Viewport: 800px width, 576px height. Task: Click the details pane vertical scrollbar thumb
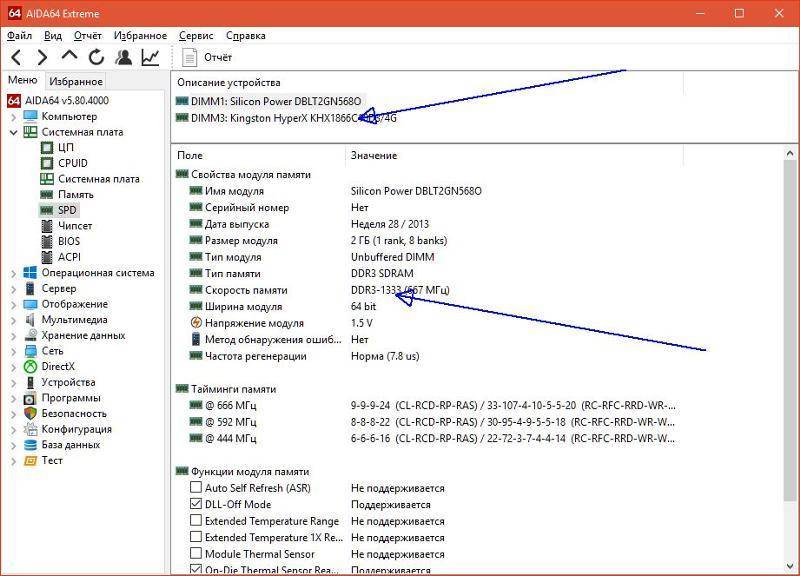pos(790,330)
